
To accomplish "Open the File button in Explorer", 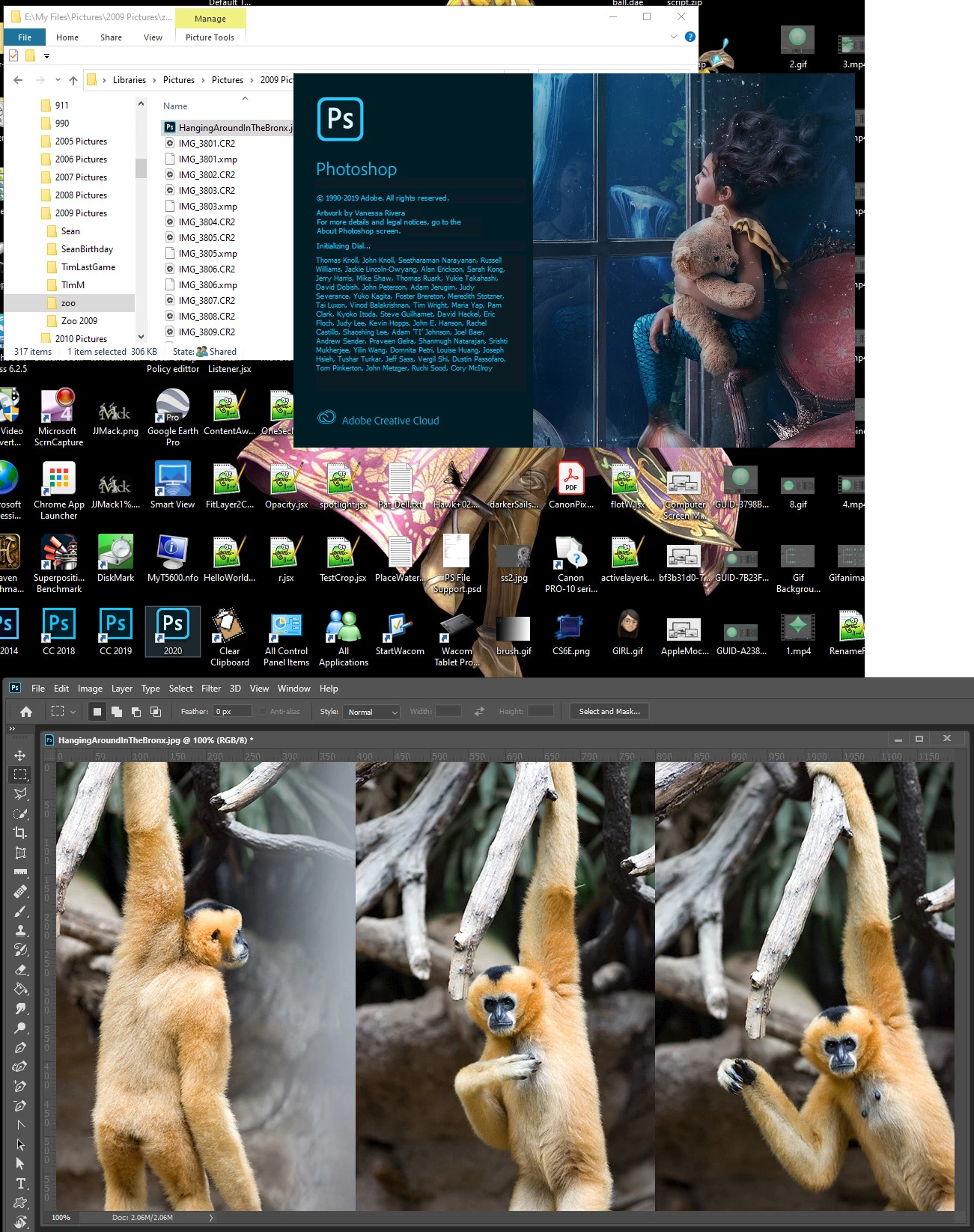I will pyautogui.click(x=25, y=37).
